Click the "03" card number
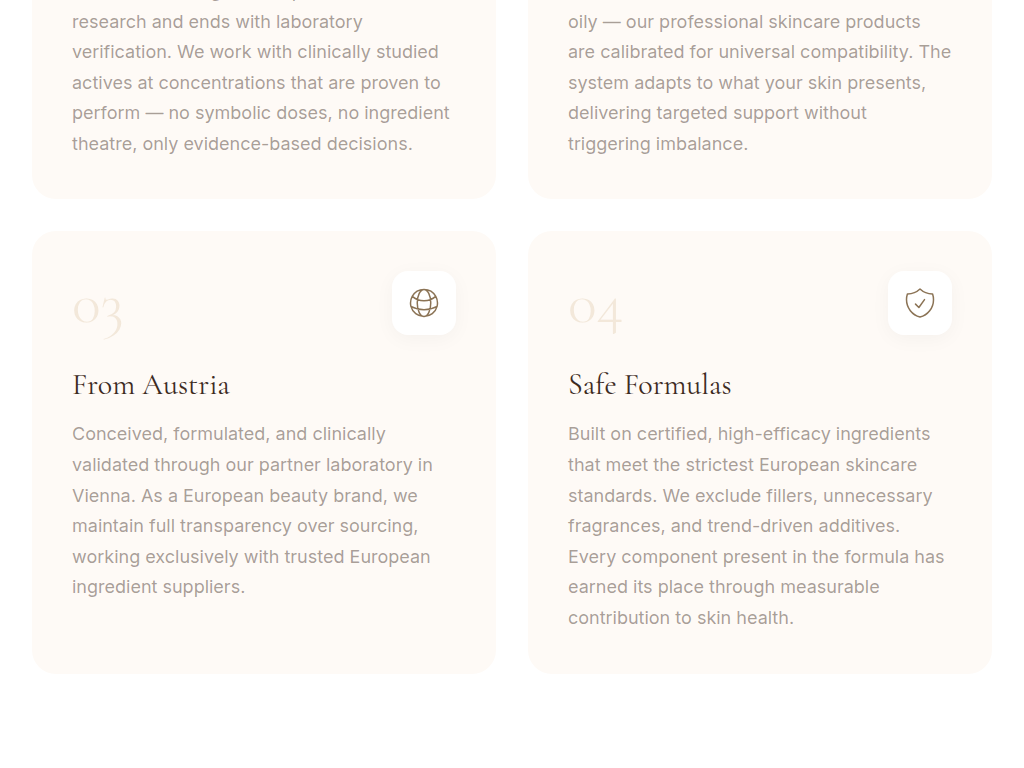The image size is (1024, 768). pos(97,310)
